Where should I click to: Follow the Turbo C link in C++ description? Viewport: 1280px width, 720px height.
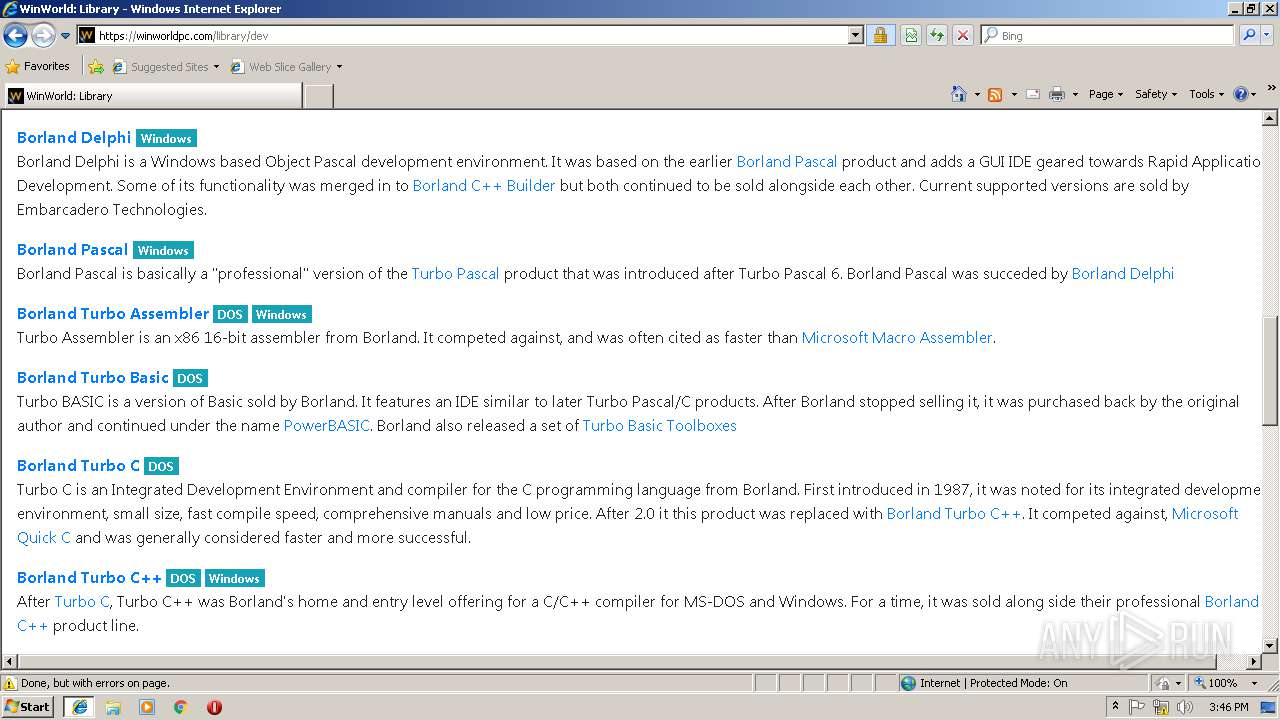82,601
